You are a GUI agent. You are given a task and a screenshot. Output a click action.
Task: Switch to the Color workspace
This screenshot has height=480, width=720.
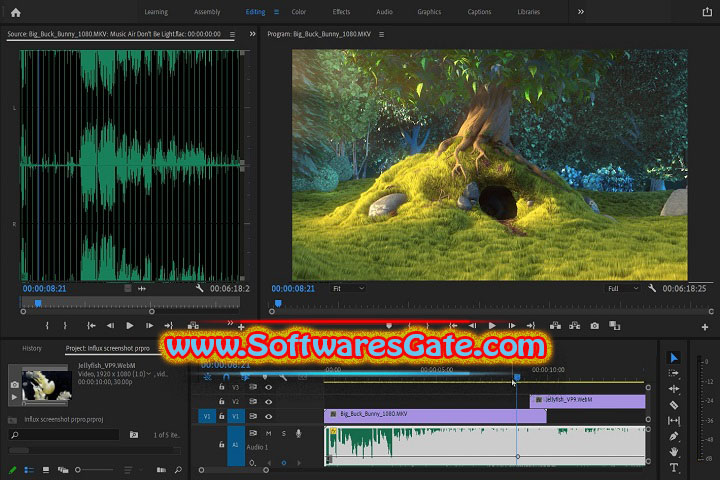pyautogui.click(x=298, y=12)
